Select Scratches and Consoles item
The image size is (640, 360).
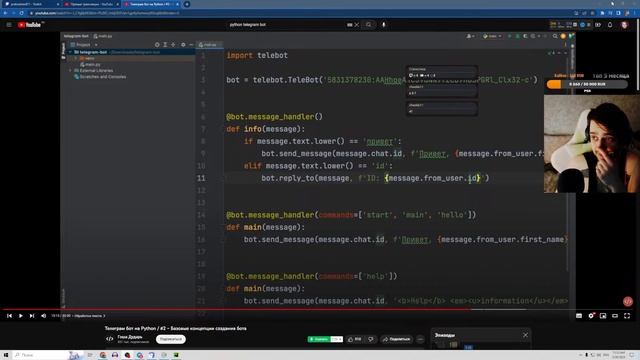pos(100,77)
